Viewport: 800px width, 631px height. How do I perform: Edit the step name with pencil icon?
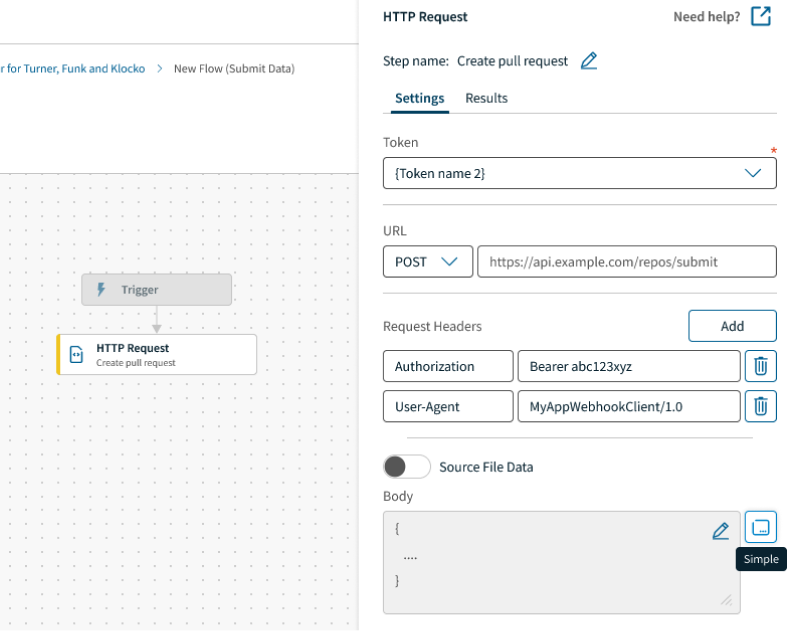(589, 61)
